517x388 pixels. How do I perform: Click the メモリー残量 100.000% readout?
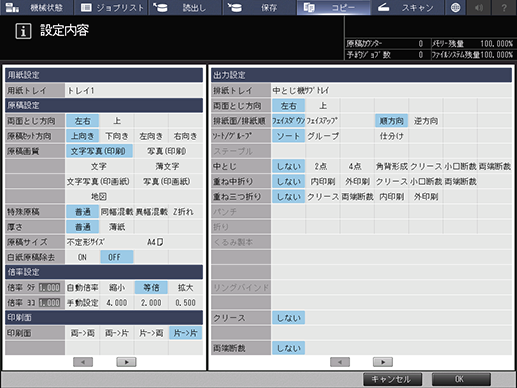click(x=472, y=43)
